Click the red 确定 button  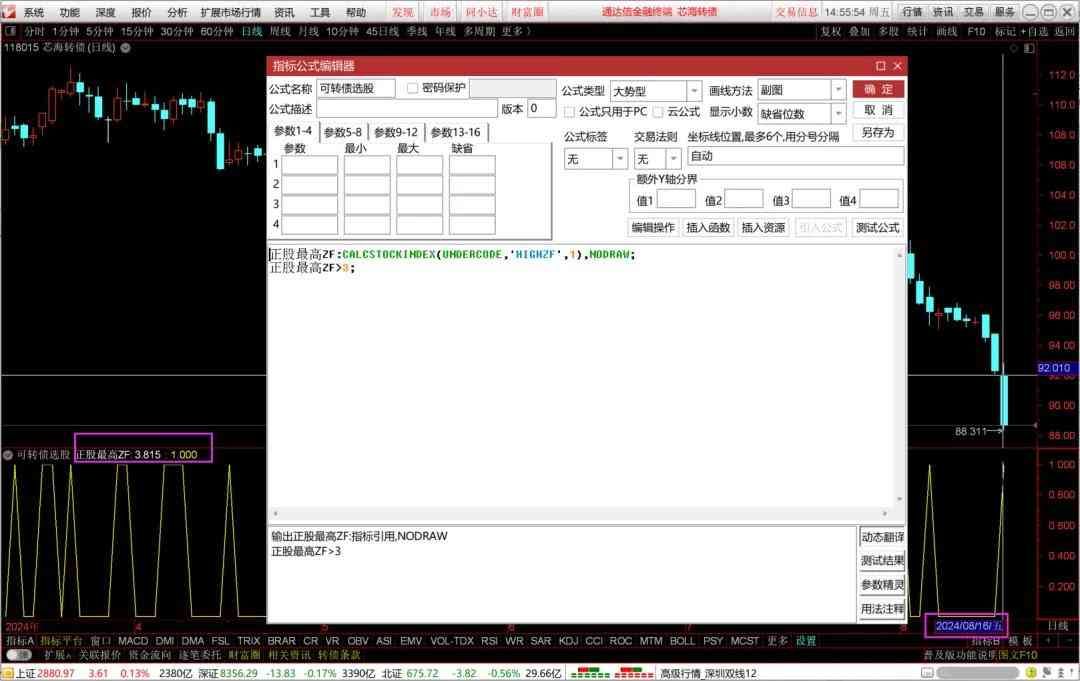(878, 89)
